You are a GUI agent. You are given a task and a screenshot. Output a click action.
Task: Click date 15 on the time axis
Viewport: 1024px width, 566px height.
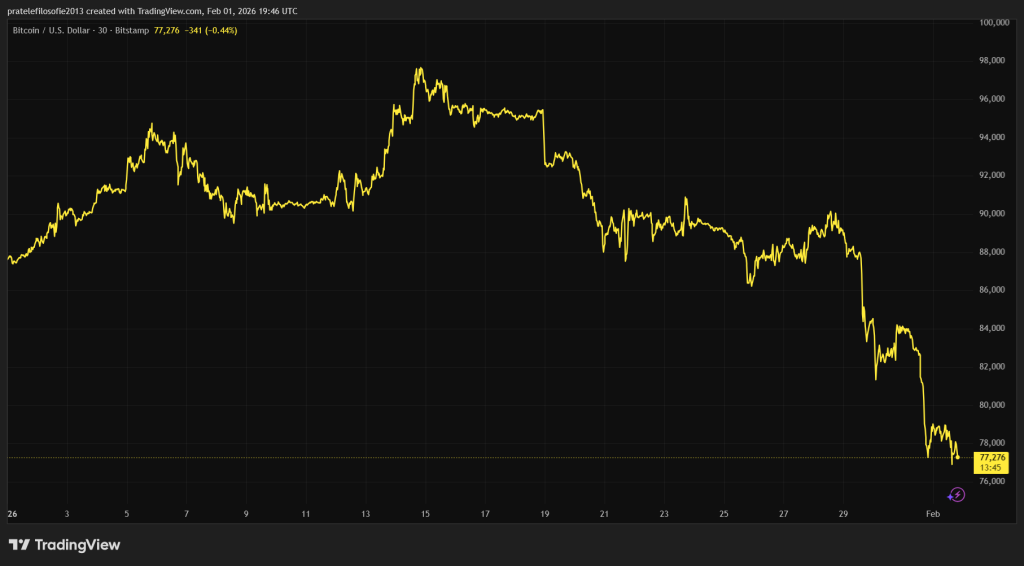pos(425,514)
